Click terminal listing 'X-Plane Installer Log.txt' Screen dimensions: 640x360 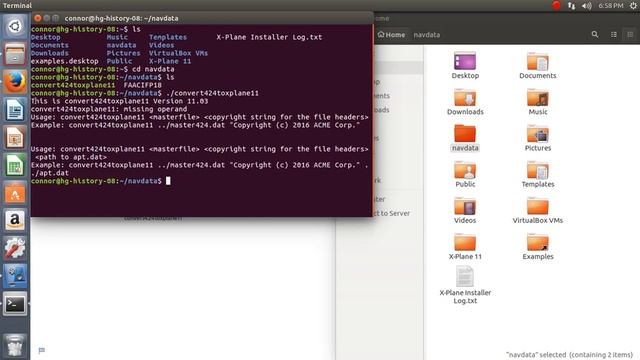[x=269, y=37]
